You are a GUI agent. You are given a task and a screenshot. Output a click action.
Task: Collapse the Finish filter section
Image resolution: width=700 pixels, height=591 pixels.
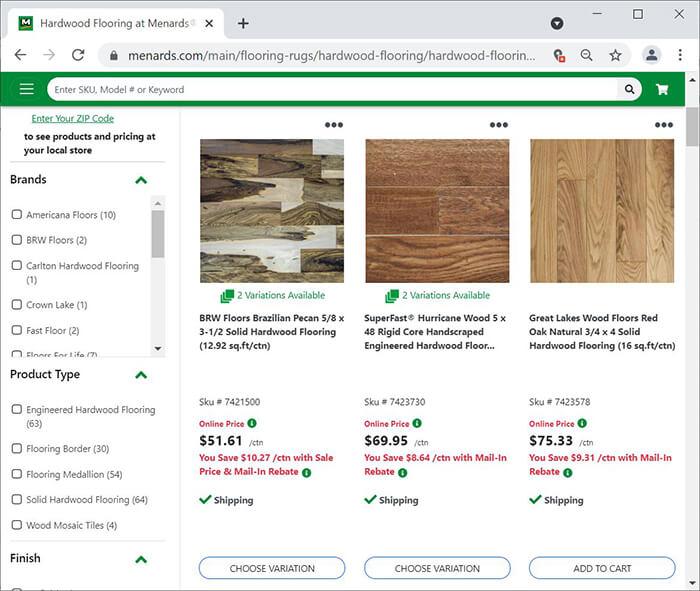141,559
